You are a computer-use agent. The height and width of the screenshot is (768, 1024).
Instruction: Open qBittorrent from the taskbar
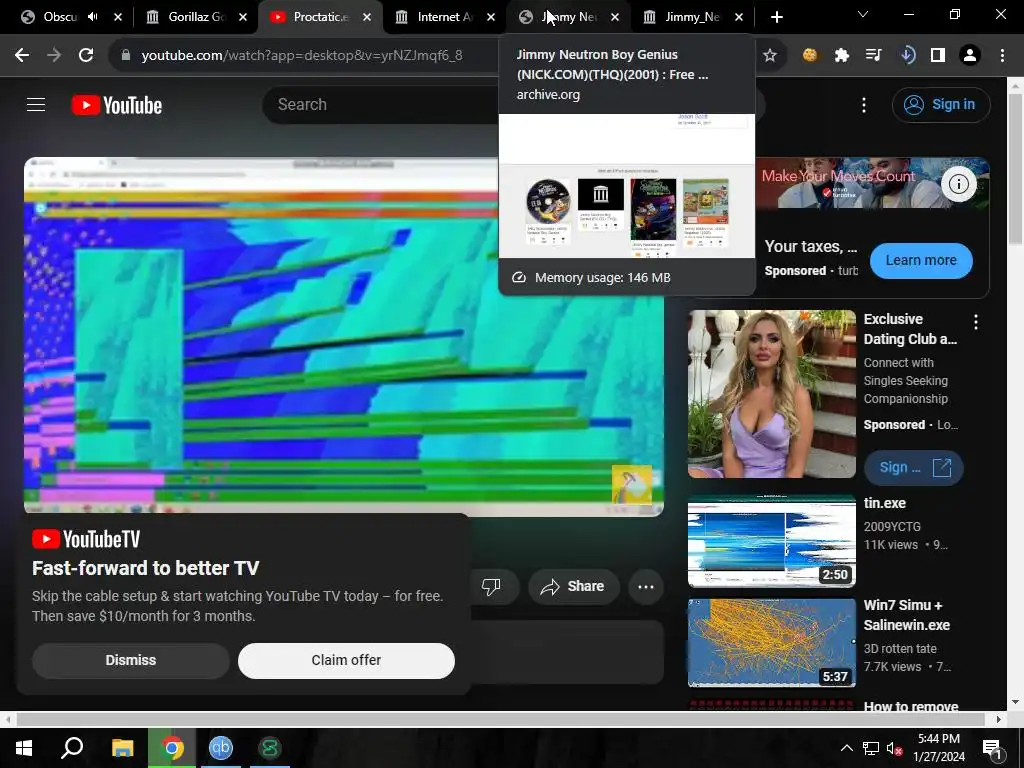tap(221, 748)
